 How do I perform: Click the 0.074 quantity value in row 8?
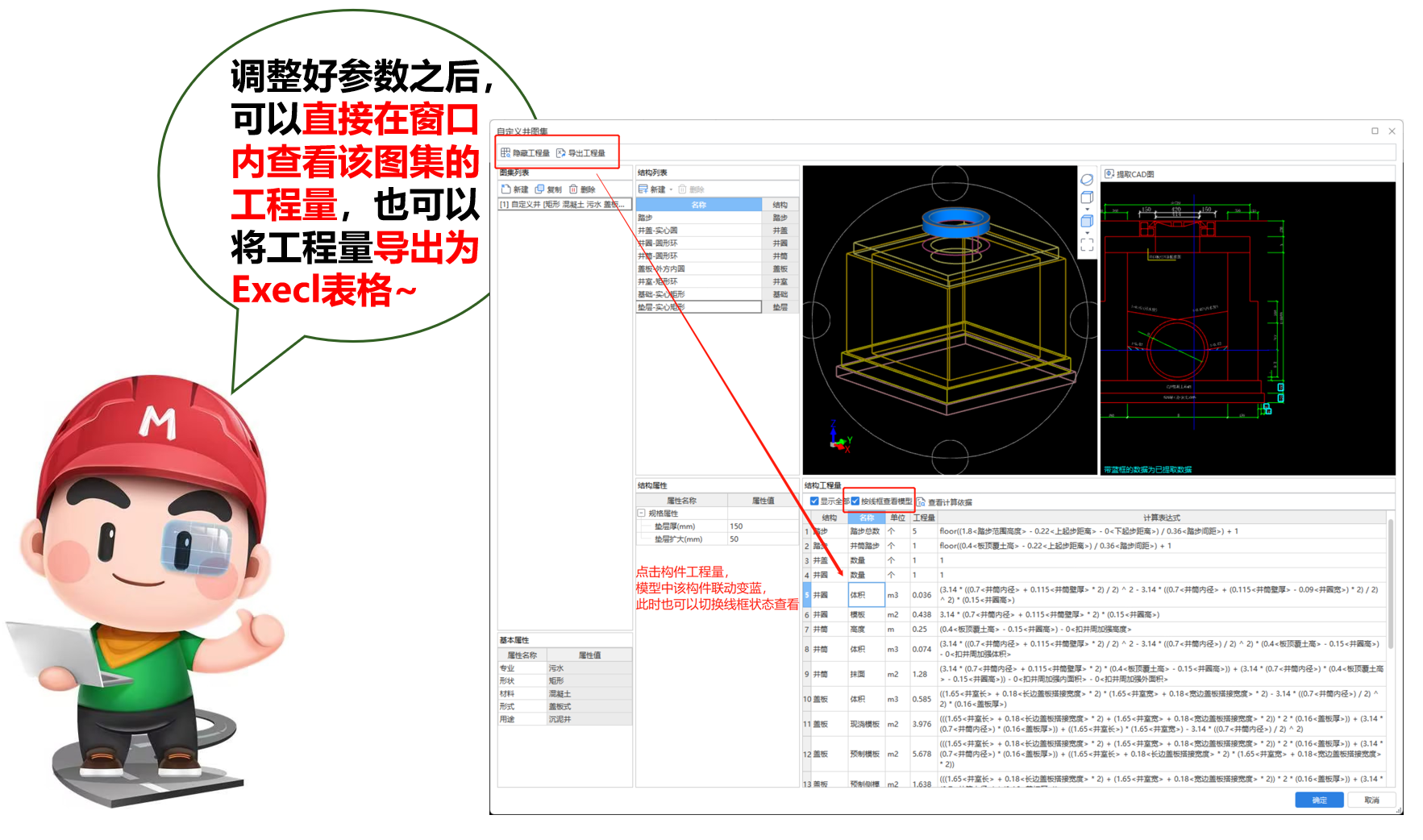pyautogui.click(x=922, y=649)
